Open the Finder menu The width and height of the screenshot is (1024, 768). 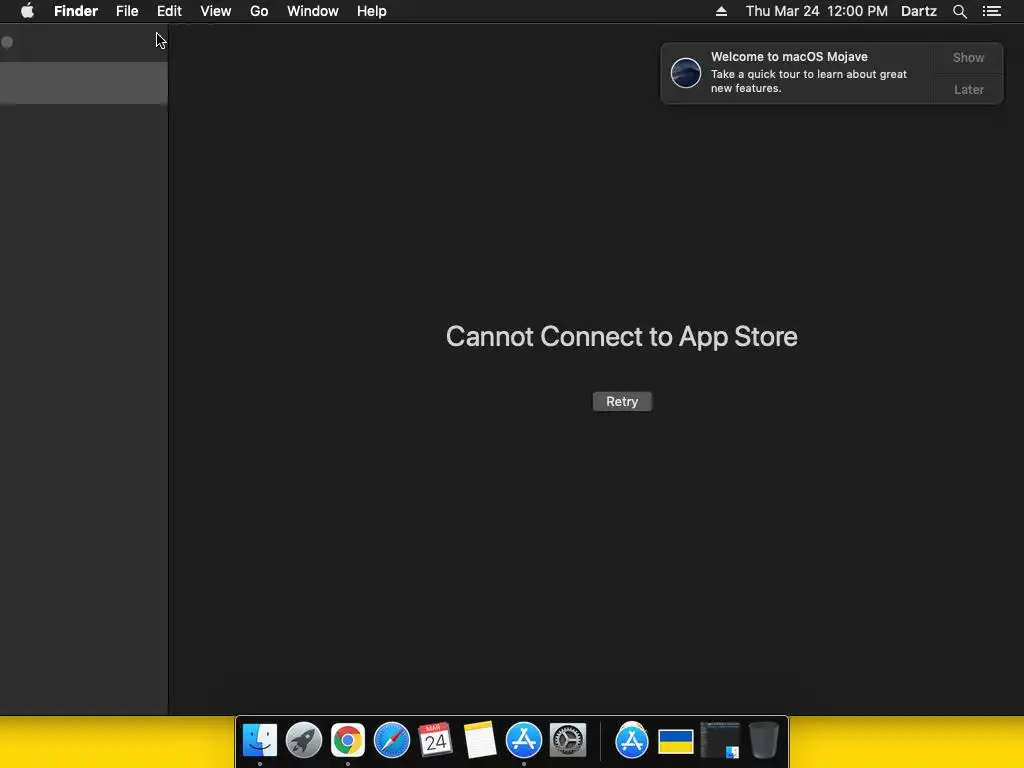[76, 11]
